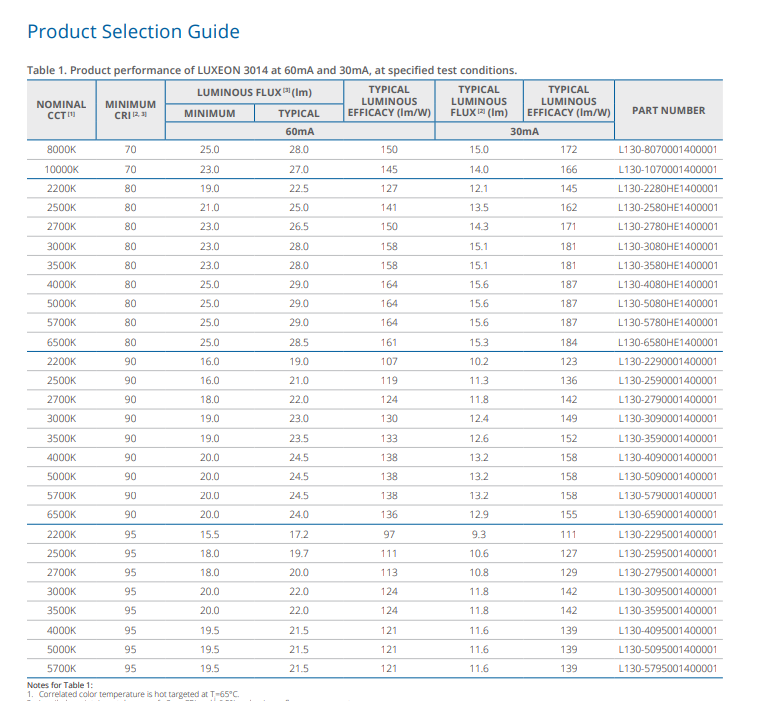This screenshot has height=701, width=767.
Task: Click part number L130-8070001400001
Action: point(668,150)
